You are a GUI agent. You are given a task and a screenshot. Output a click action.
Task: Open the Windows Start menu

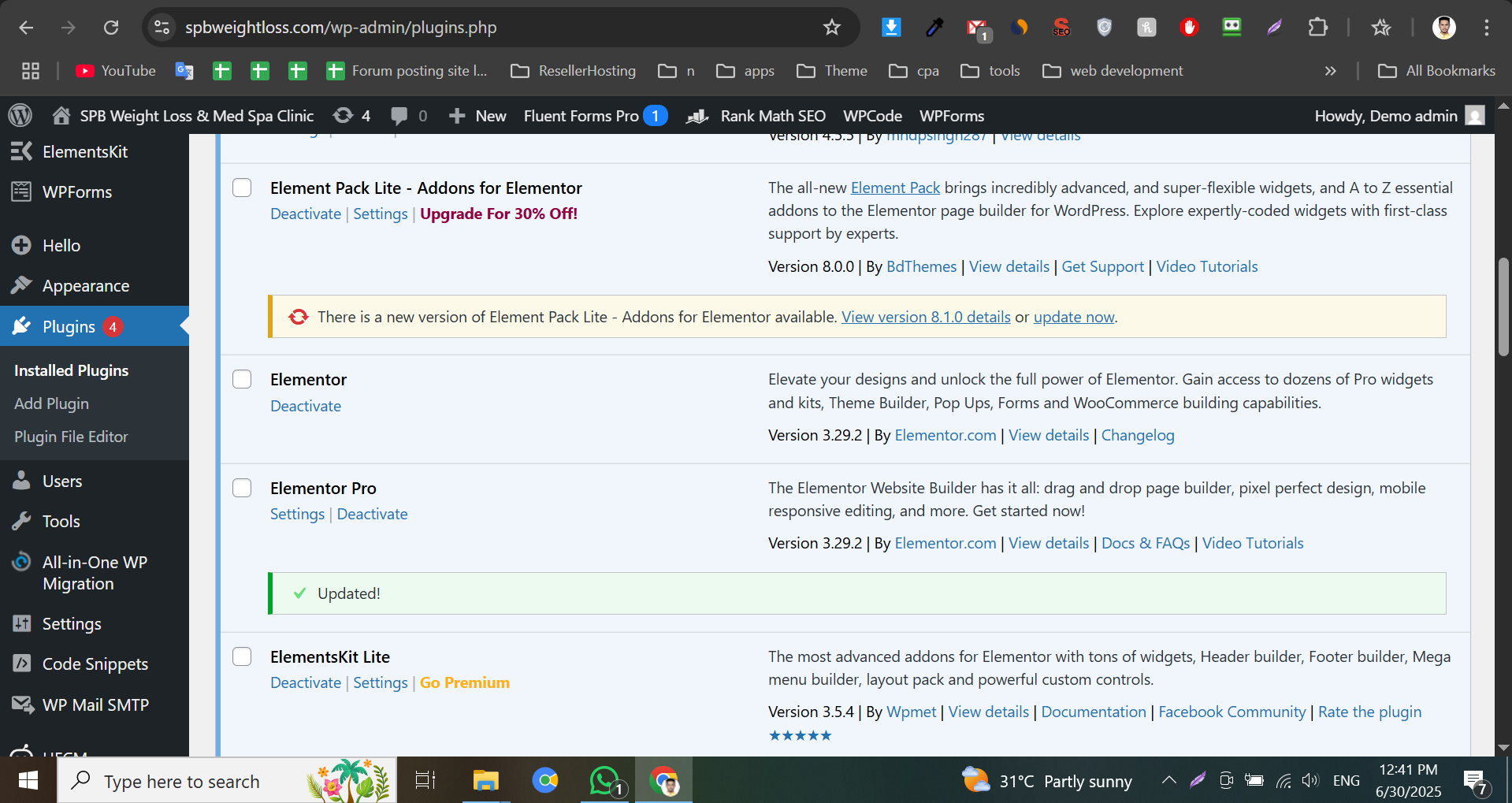click(x=28, y=781)
